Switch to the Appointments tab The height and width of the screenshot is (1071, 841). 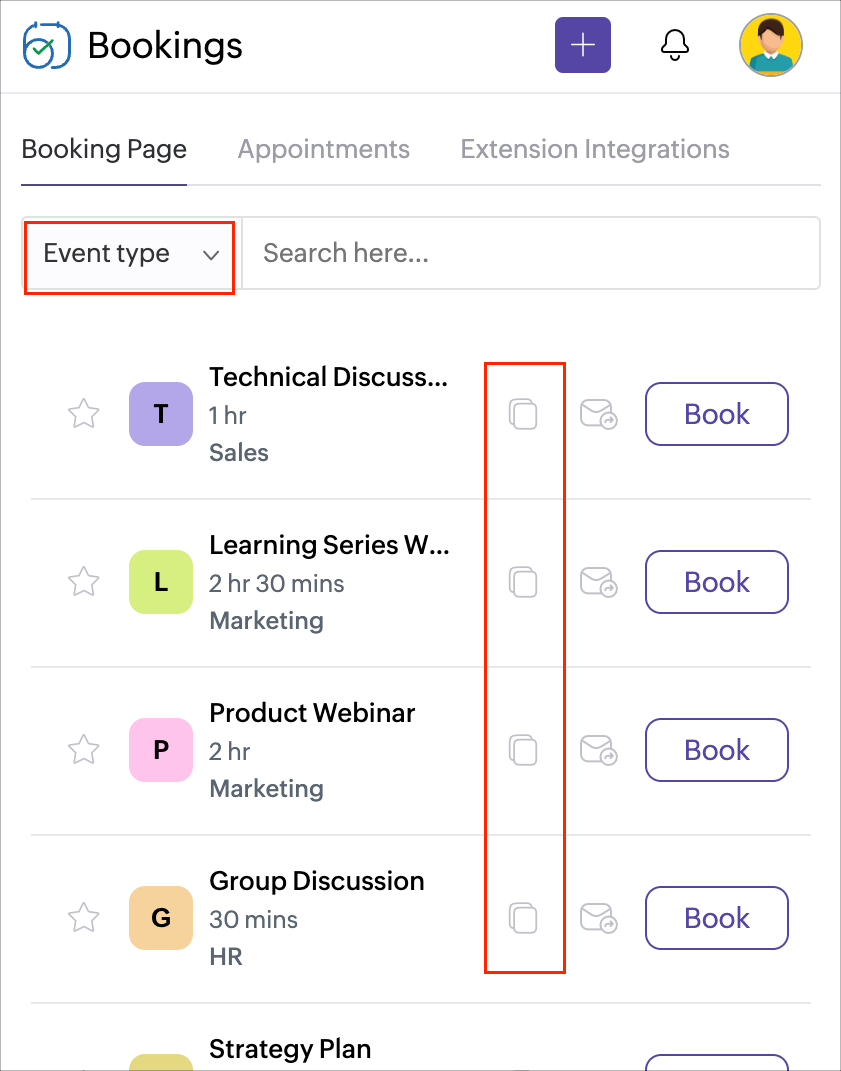click(x=323, y=150)
